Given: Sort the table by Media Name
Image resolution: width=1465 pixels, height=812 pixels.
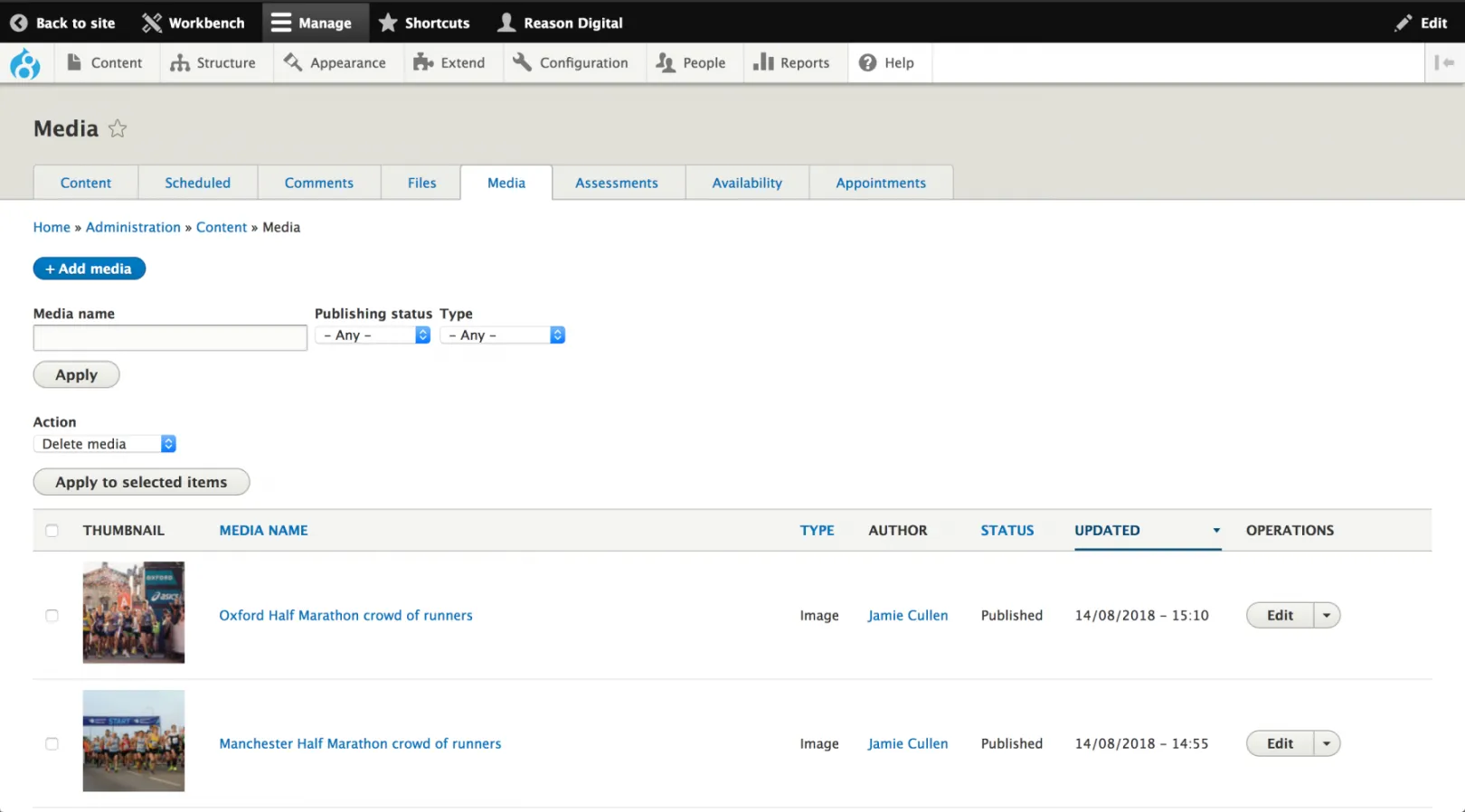Looking at the screenshot, I should pos(263,531).
